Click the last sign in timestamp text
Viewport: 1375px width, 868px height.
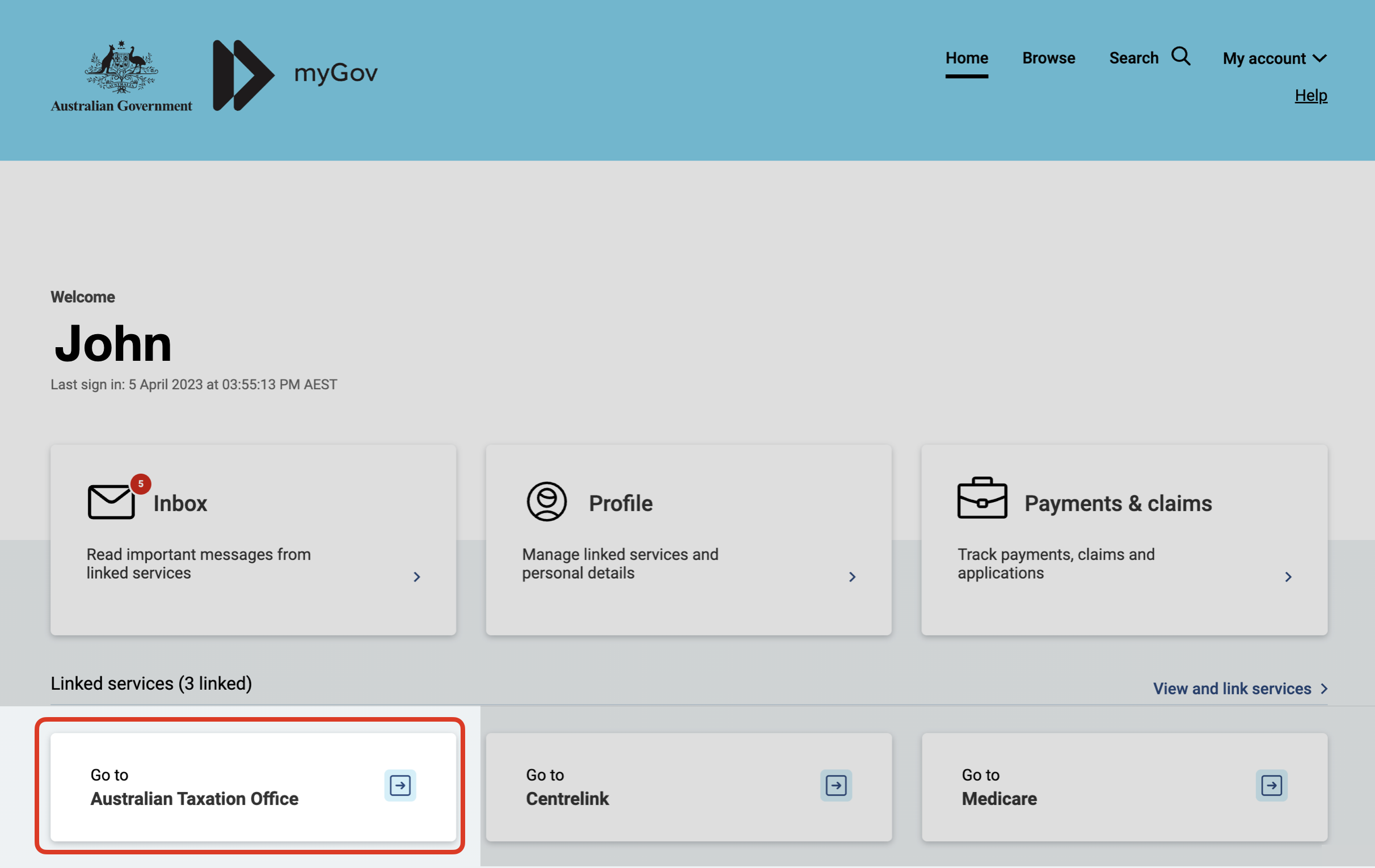click(193, 384)
